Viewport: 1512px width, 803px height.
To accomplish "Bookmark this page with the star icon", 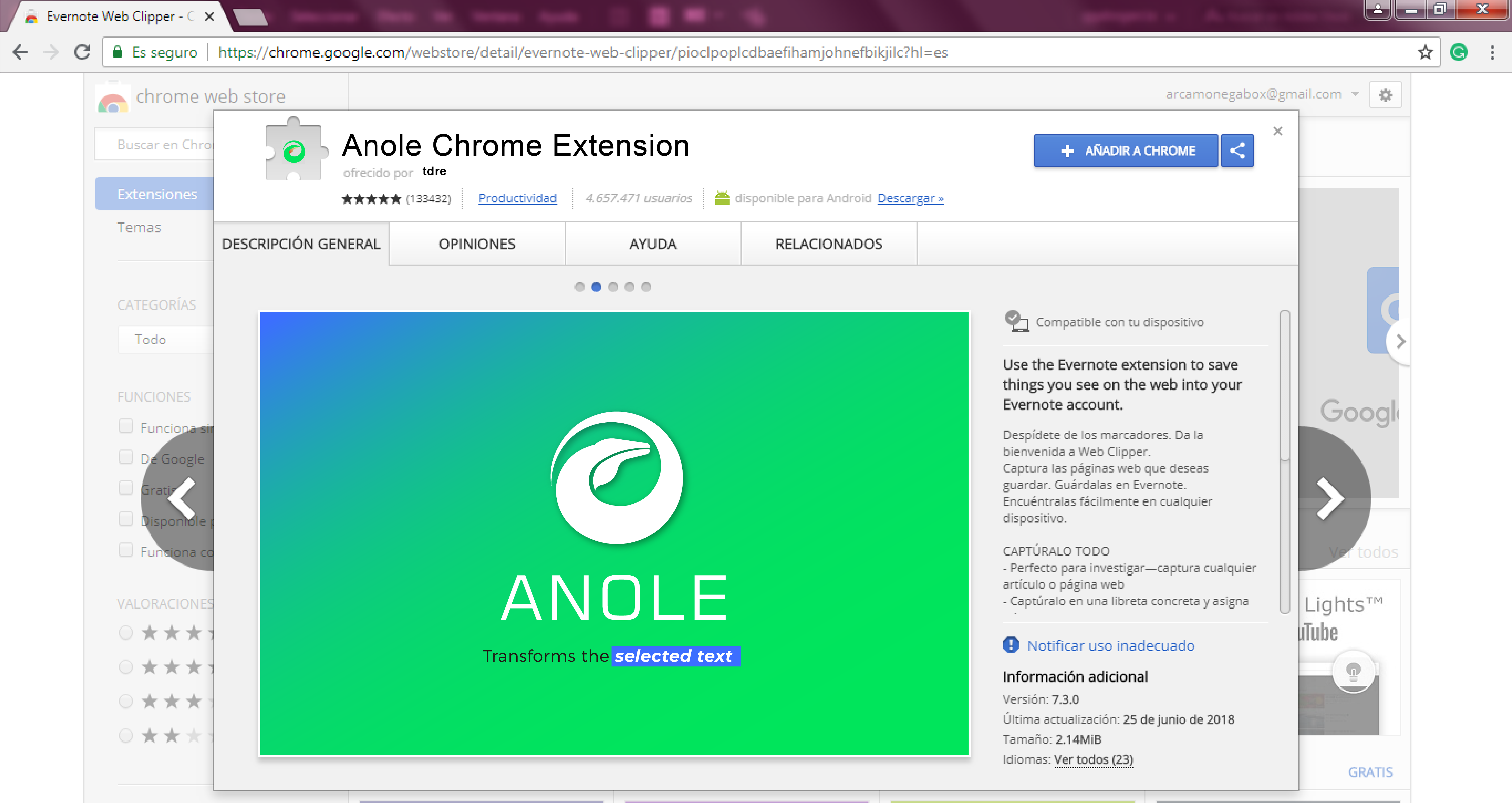I will click(x=1425, y=52).
